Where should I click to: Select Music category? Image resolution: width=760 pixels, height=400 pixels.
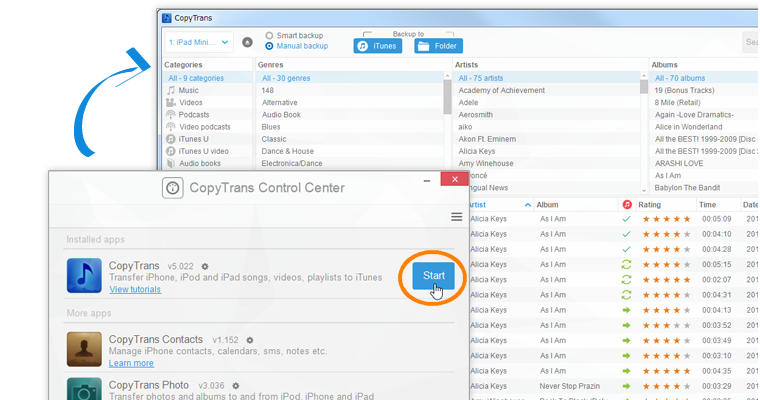(x=188, y=90)
